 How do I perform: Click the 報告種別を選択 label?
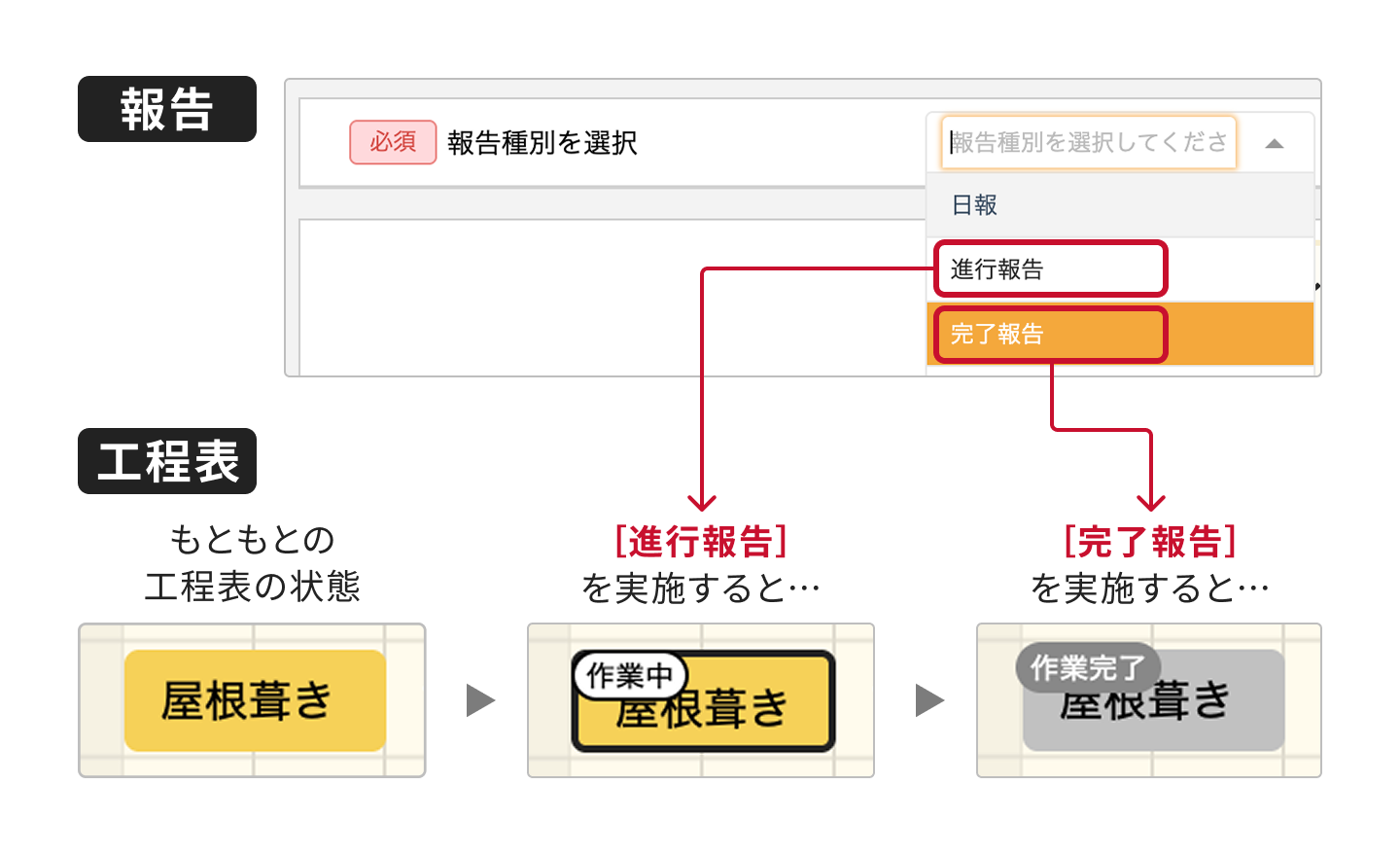coord(542,143)
